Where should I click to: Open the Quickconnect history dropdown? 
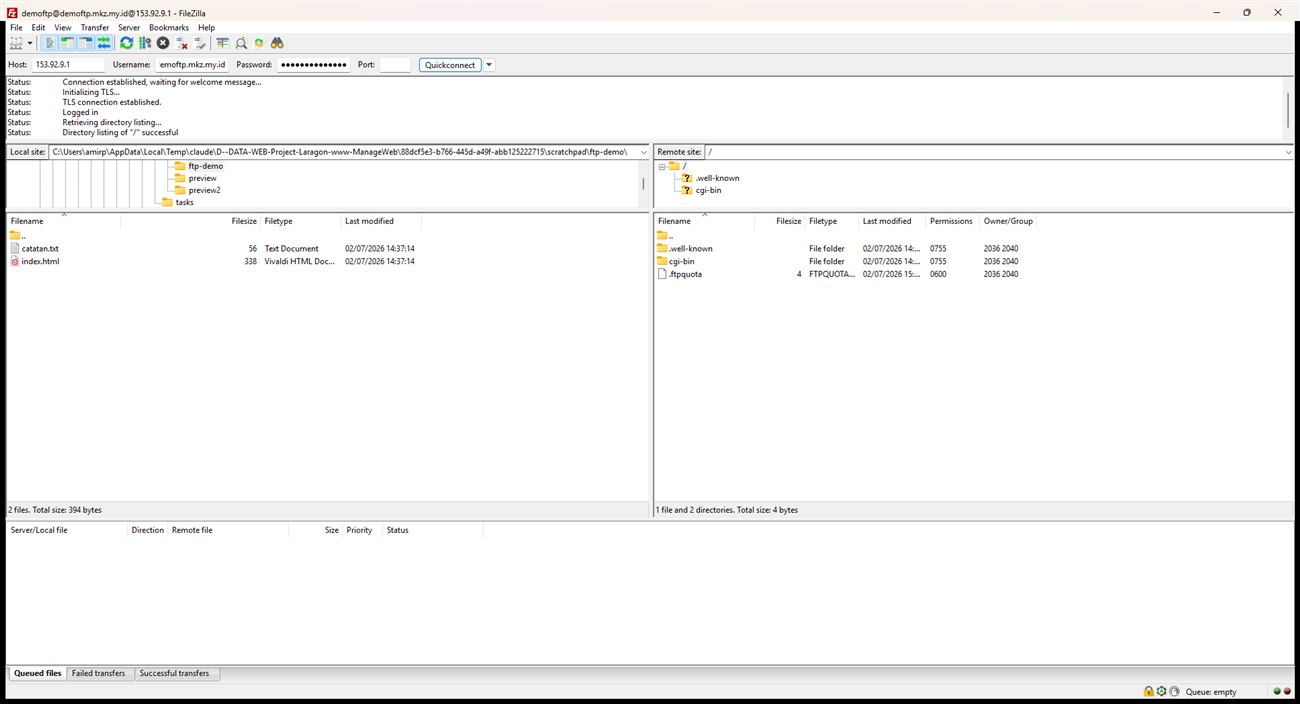[489, 65]
